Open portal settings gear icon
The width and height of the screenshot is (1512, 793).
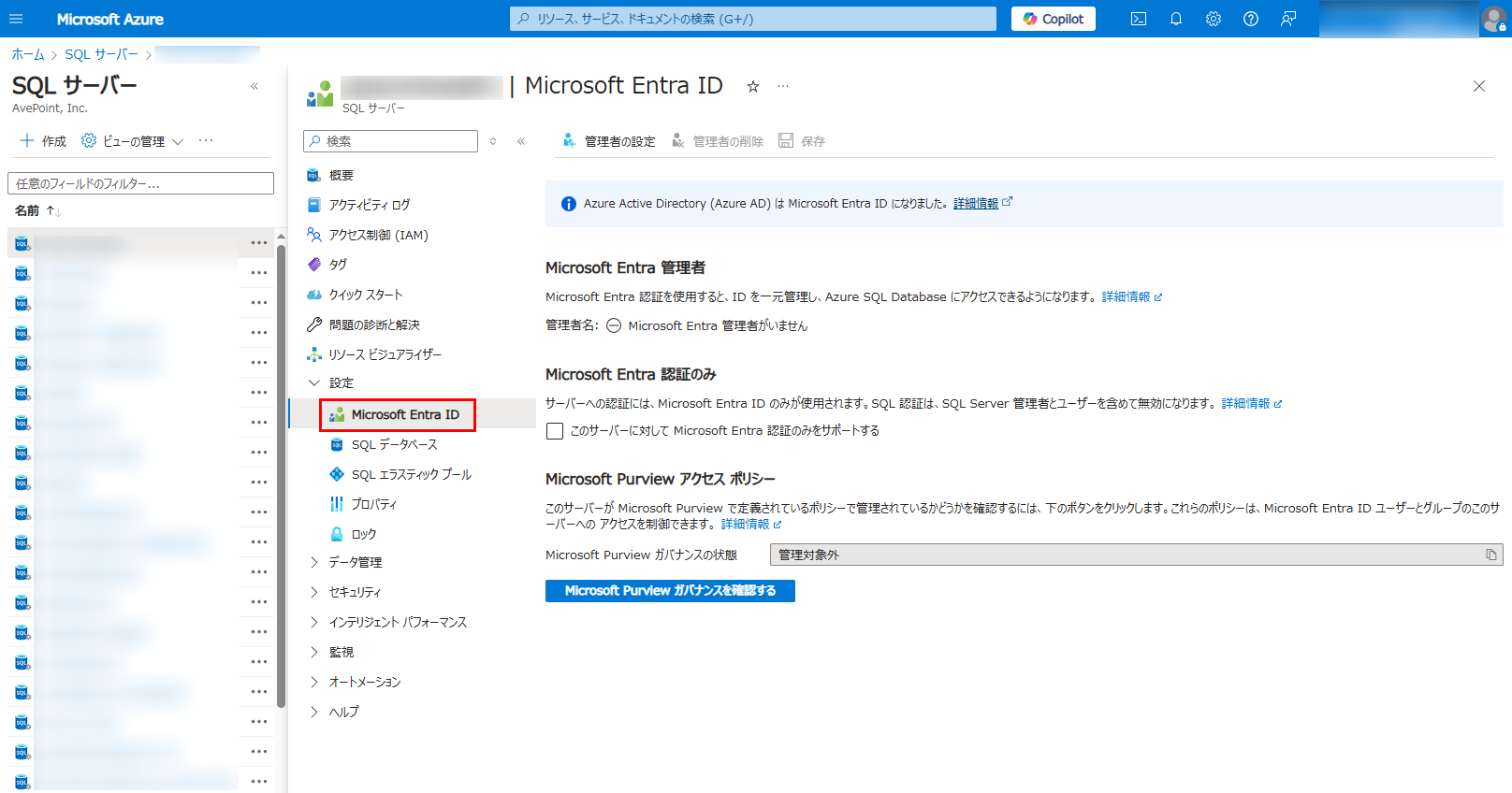(x=1214, y=19)
